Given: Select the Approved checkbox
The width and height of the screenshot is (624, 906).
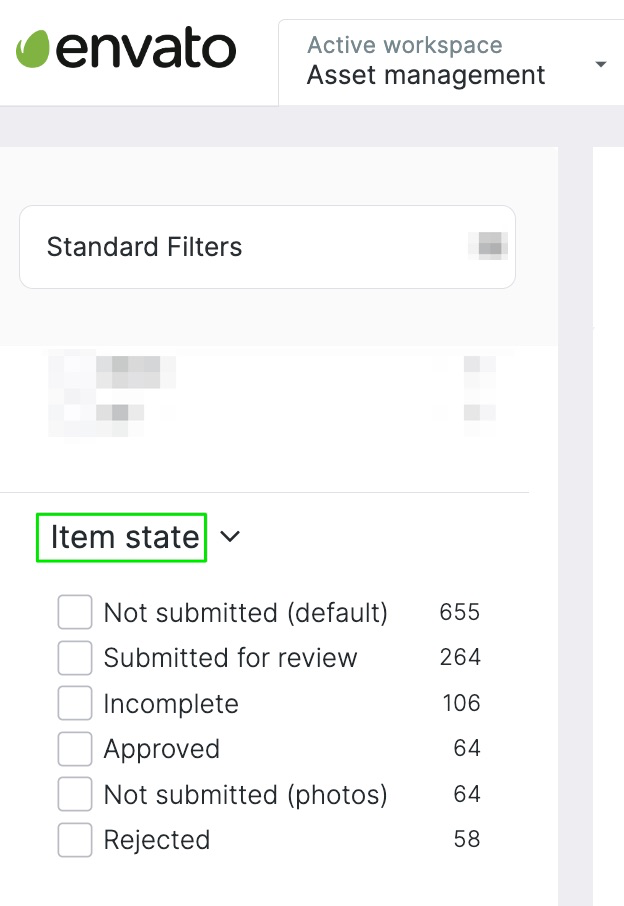Looking at the screenshot, I should 75,749.
